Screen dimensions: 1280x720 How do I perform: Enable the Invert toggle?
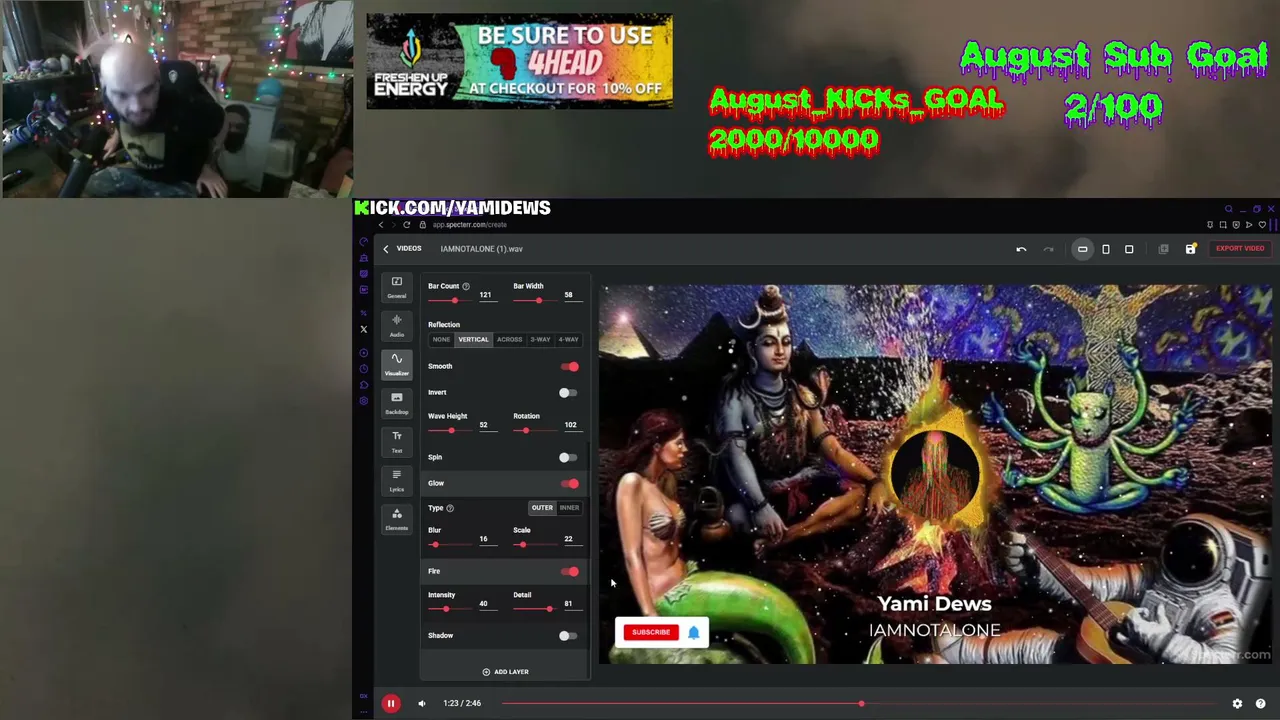tap(569, 393)
